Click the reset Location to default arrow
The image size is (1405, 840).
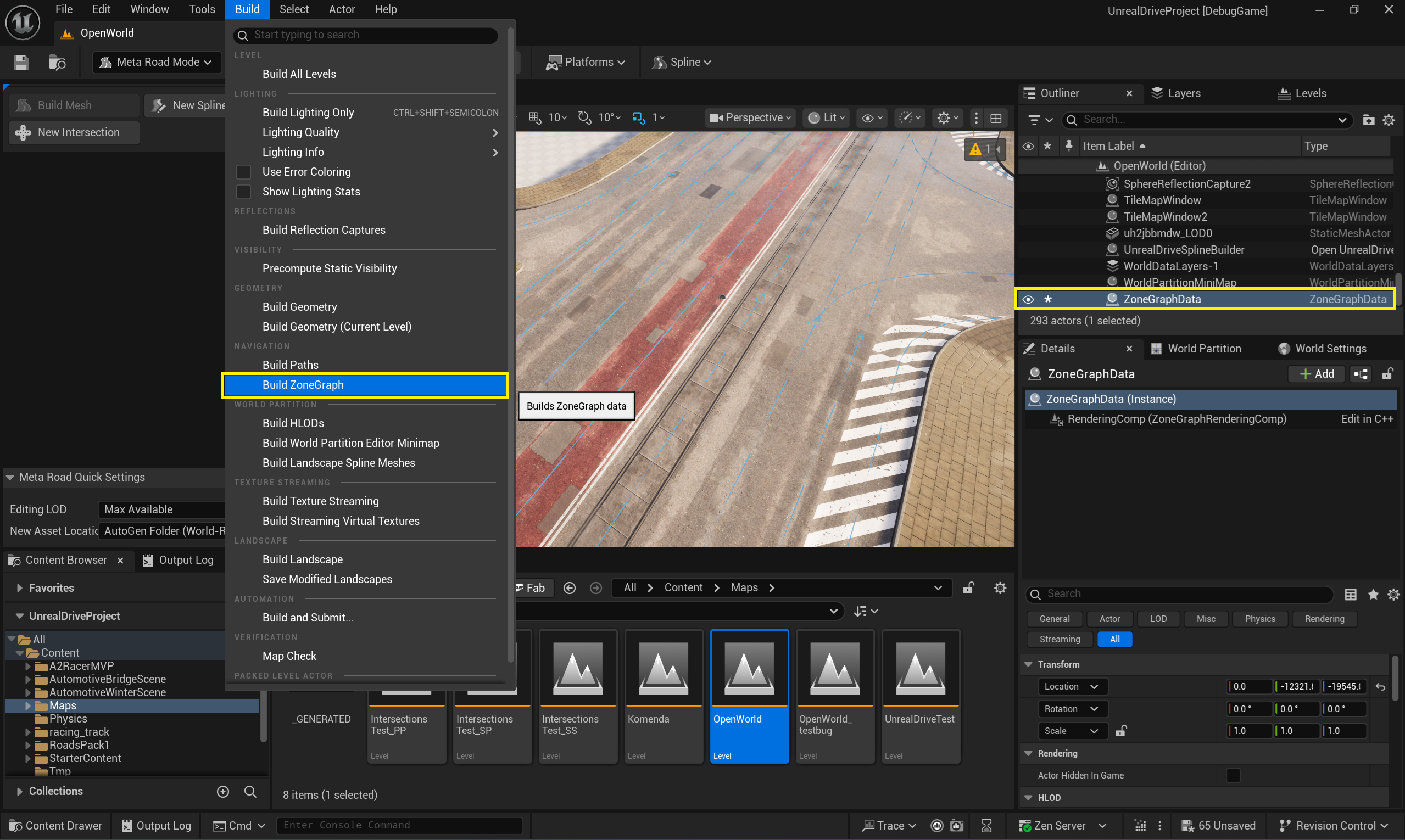(1380, 687)
